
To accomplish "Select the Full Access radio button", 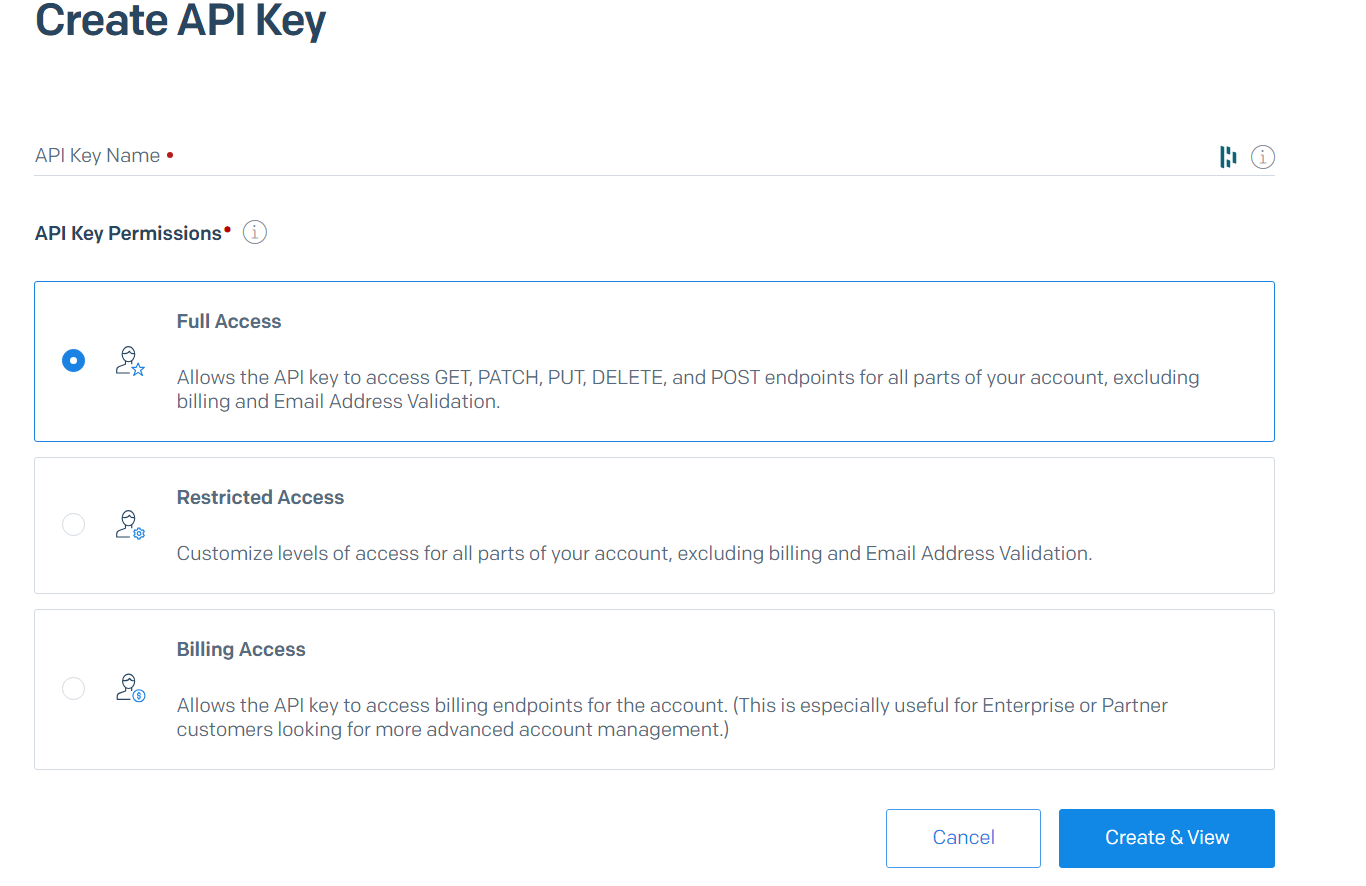I will (x=73, y=360).
